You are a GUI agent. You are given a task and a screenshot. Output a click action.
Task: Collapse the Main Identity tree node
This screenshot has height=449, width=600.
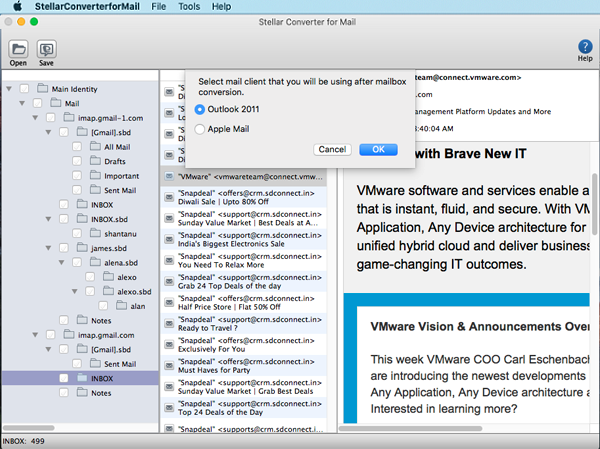[x=9, y=89]
